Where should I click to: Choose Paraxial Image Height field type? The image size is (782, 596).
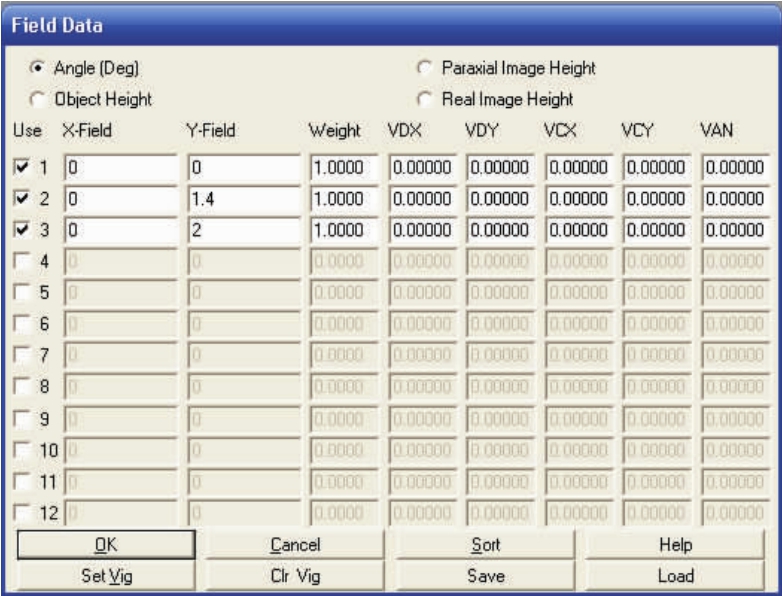click(x=424, y=67)
